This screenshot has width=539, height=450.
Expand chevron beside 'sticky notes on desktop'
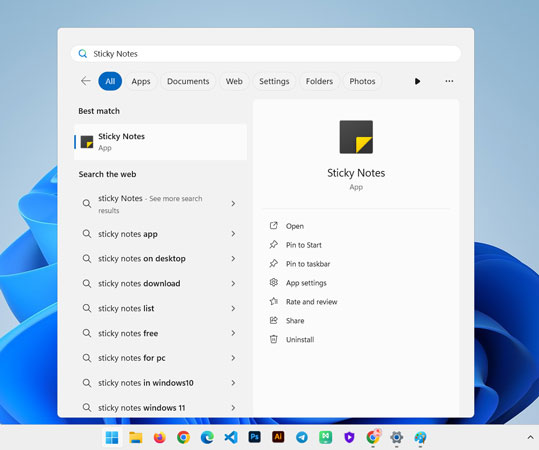(x=233, y=259)
